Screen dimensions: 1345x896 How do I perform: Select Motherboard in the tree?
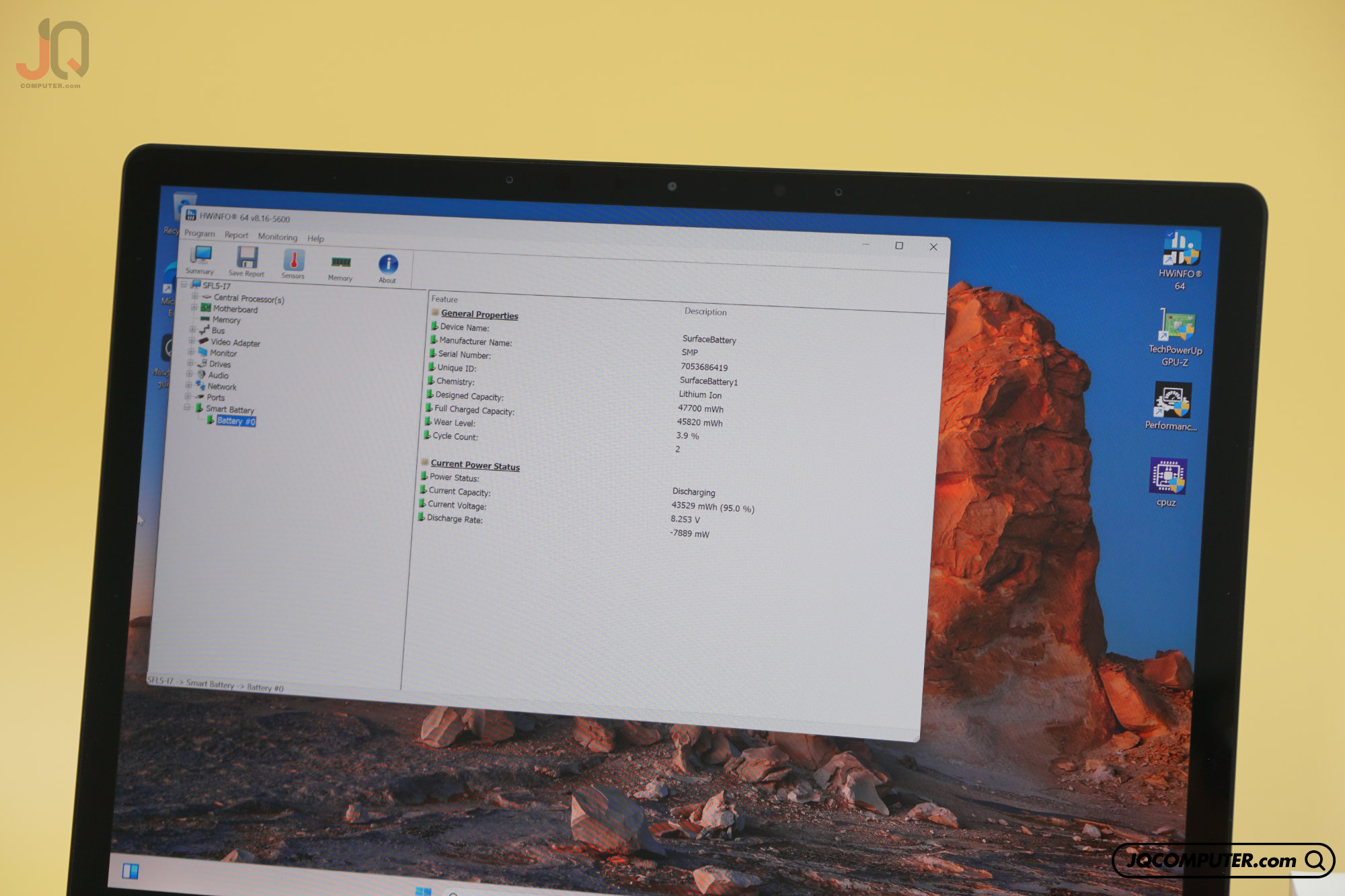[x=229, y=309]
